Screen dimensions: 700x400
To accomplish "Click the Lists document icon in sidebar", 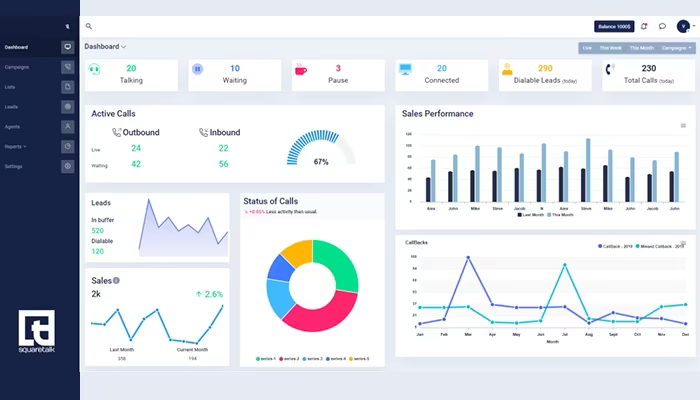I will coord(68,87).
